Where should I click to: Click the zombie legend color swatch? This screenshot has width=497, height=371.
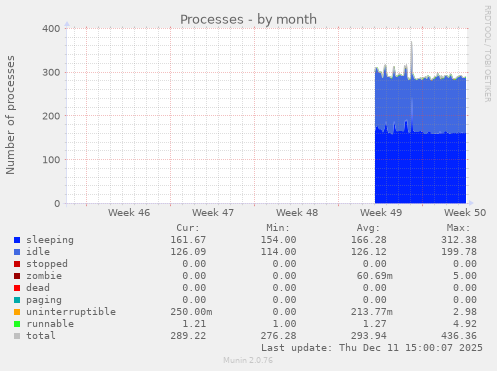click(17, 276)
